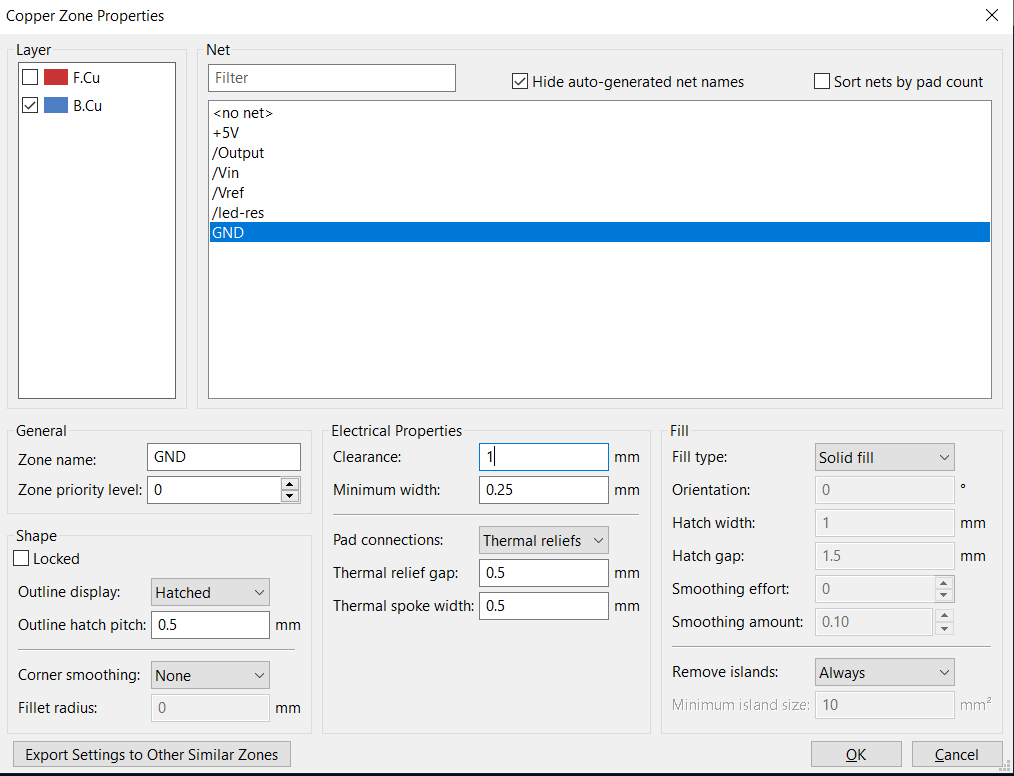Screen dimensions: 1014x776
Task: Uncheck the B.Cu layer checkbox
Action: click(30, 105)
